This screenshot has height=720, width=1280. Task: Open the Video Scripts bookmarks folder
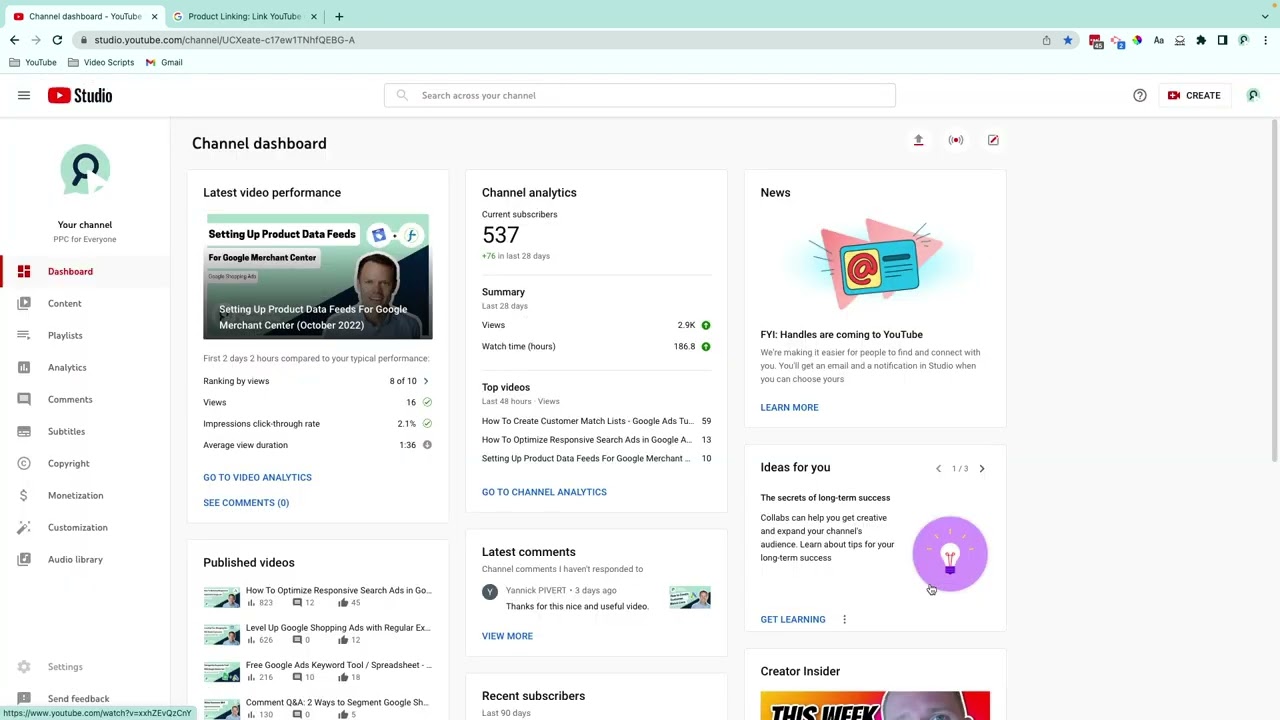coord(101,62)
